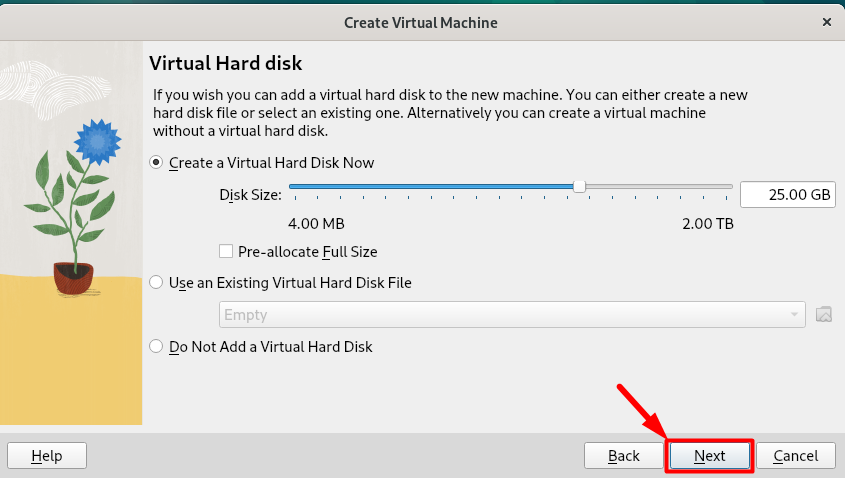Cancel the virtual machine creation
Screen dimensions: 845x478
coord(795,456)
